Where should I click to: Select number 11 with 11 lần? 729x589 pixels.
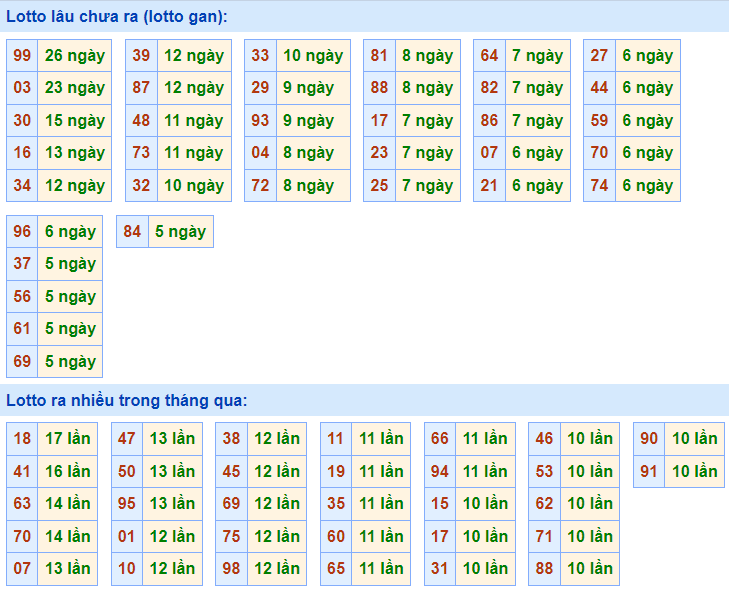(x=336, y=438)
